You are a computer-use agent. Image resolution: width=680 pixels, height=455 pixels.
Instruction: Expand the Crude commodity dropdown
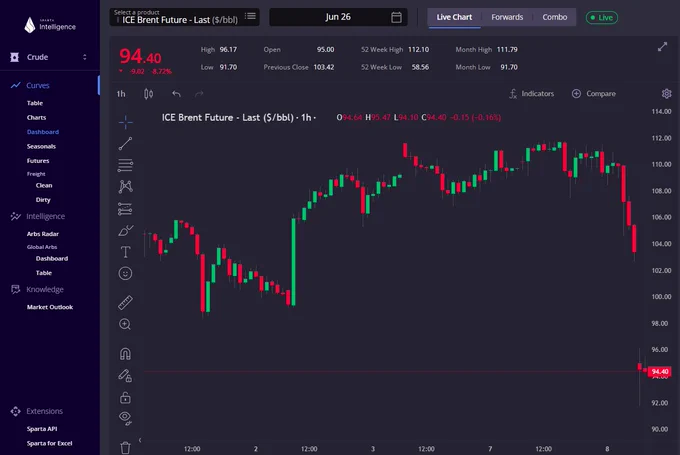coord(50,57)
